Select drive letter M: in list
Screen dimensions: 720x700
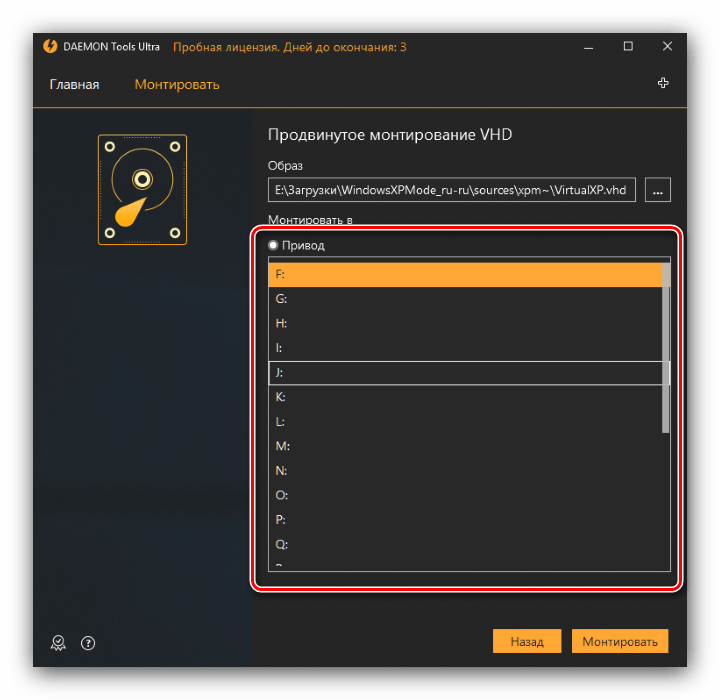[465, 446]
